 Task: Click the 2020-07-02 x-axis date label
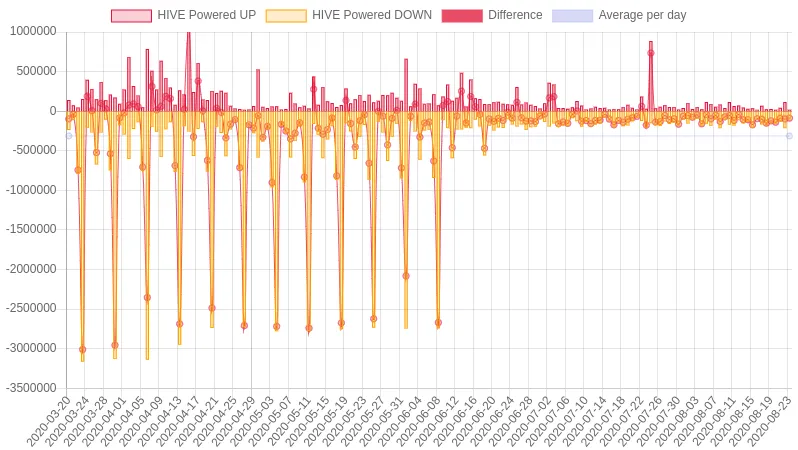(x=529, y=420)
